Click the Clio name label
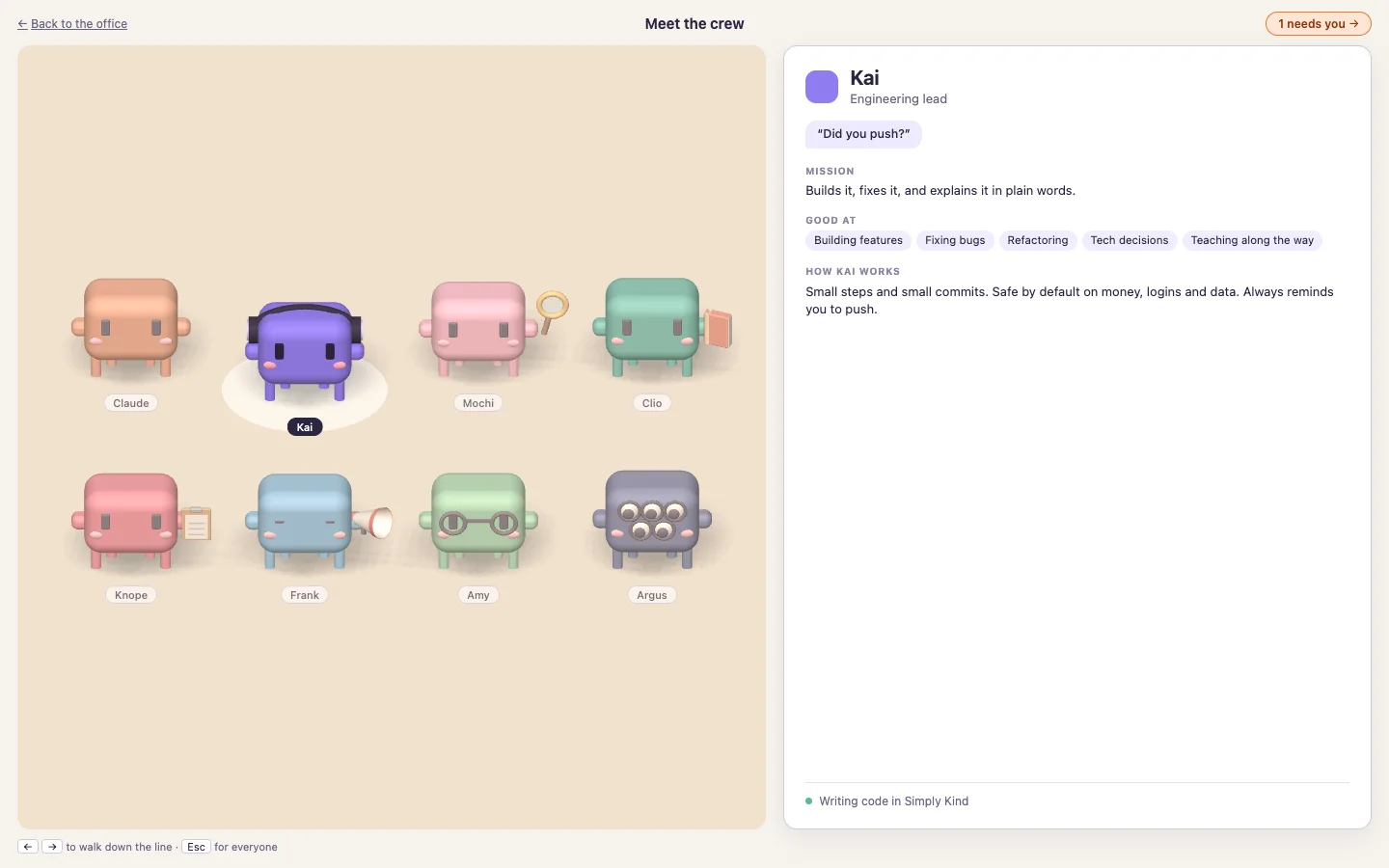 click(652, 403)
